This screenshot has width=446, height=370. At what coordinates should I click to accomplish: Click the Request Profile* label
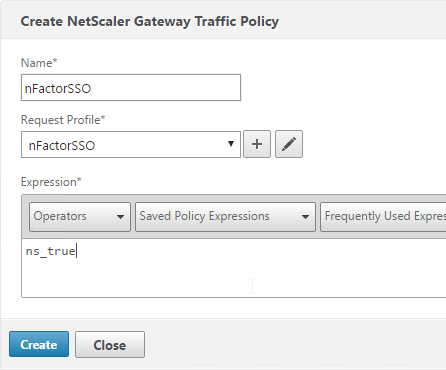(x=63, y=120)
